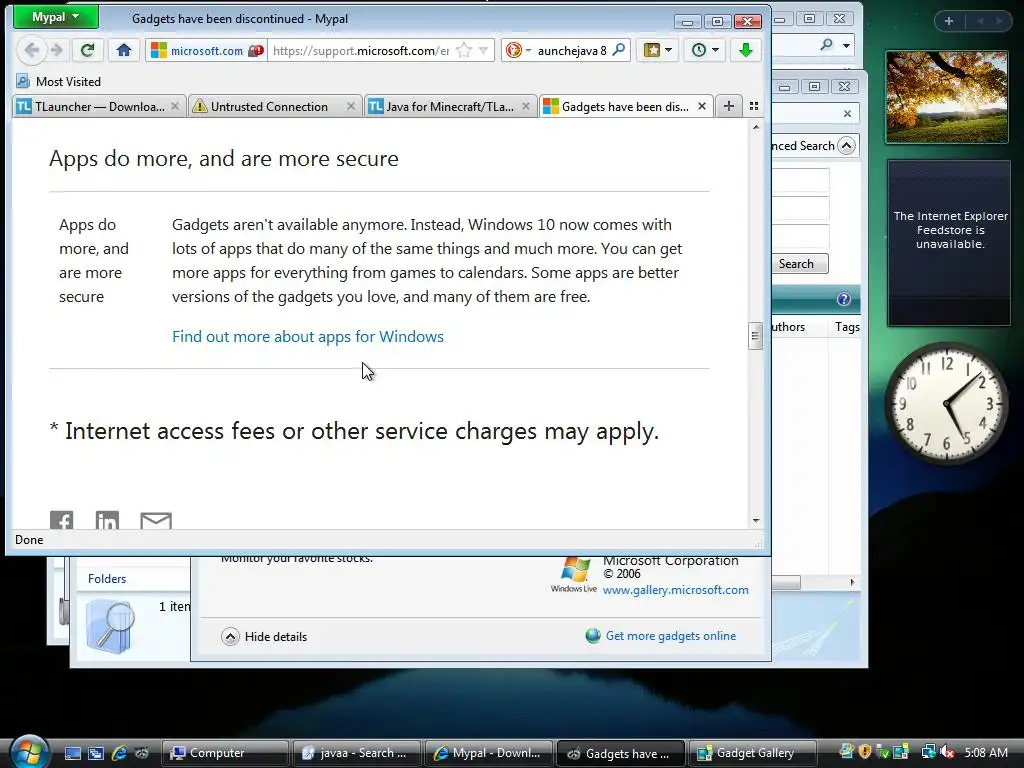Open the bookmarks menu button
Viewport: 1024px width, 768px height.
pyautogui.click(x=658, y=50)
